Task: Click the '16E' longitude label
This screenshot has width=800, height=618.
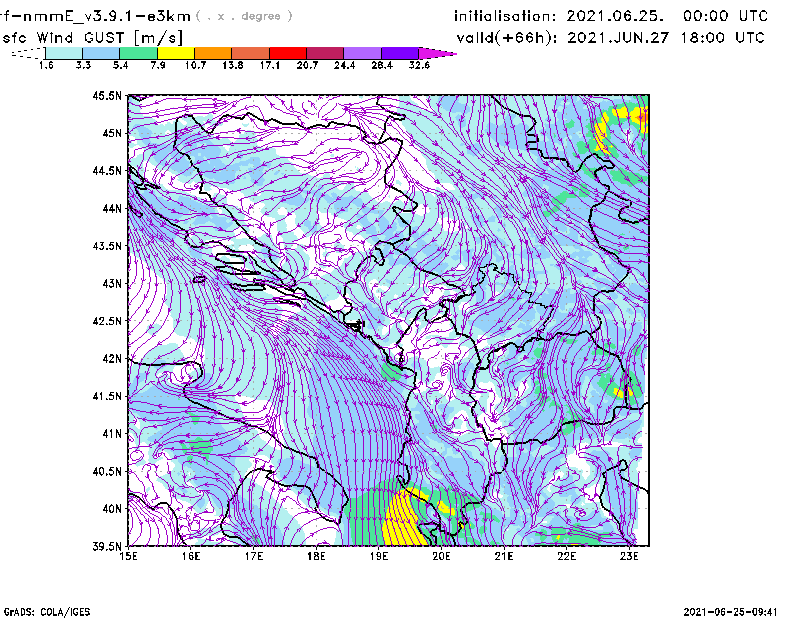Action: 191,556
